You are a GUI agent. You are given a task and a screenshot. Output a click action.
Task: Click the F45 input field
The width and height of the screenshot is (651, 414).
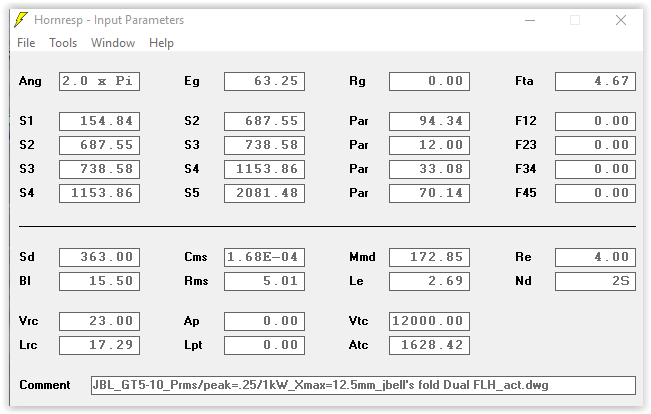[x=595, y=193]
